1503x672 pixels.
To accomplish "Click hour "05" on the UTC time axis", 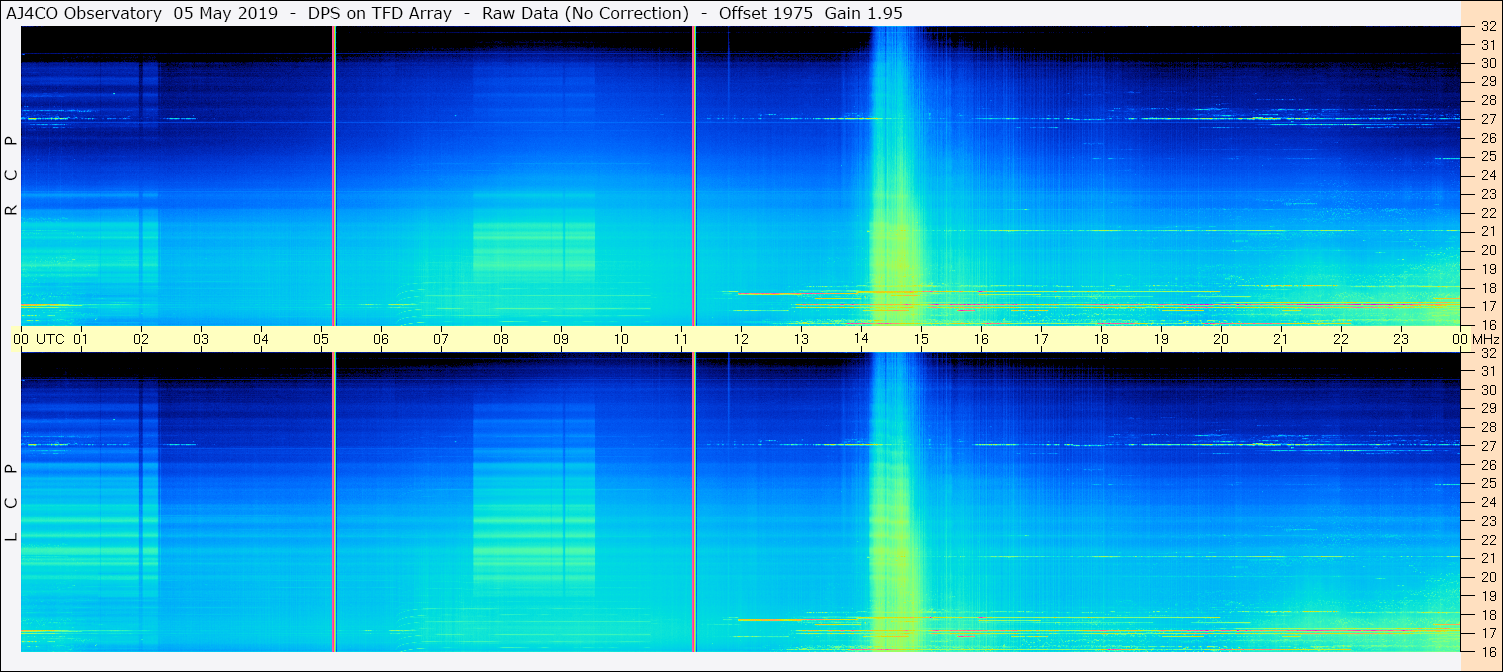I will coord(321,339).
